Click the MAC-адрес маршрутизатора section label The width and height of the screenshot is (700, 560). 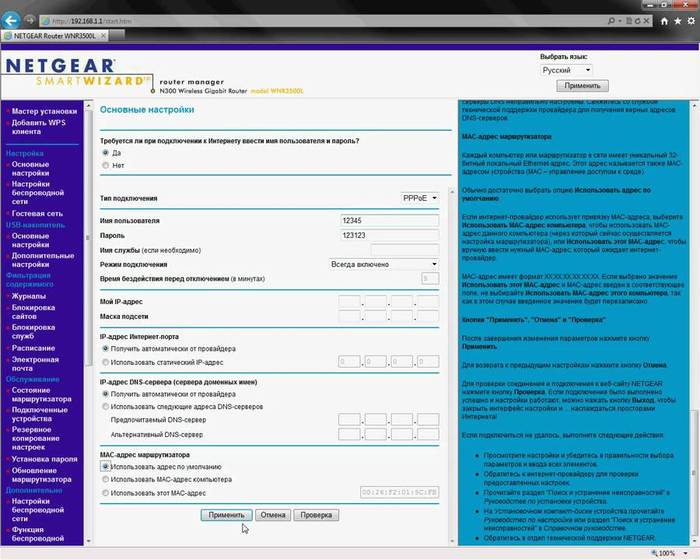145,455
